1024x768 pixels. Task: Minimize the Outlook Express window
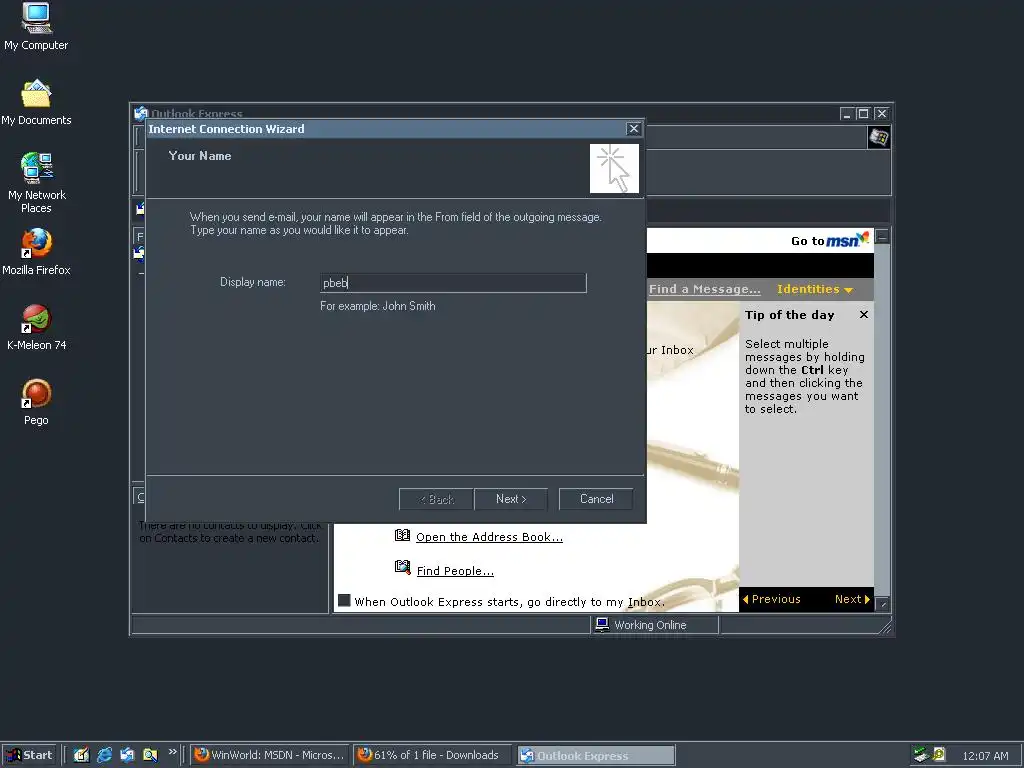846,114
